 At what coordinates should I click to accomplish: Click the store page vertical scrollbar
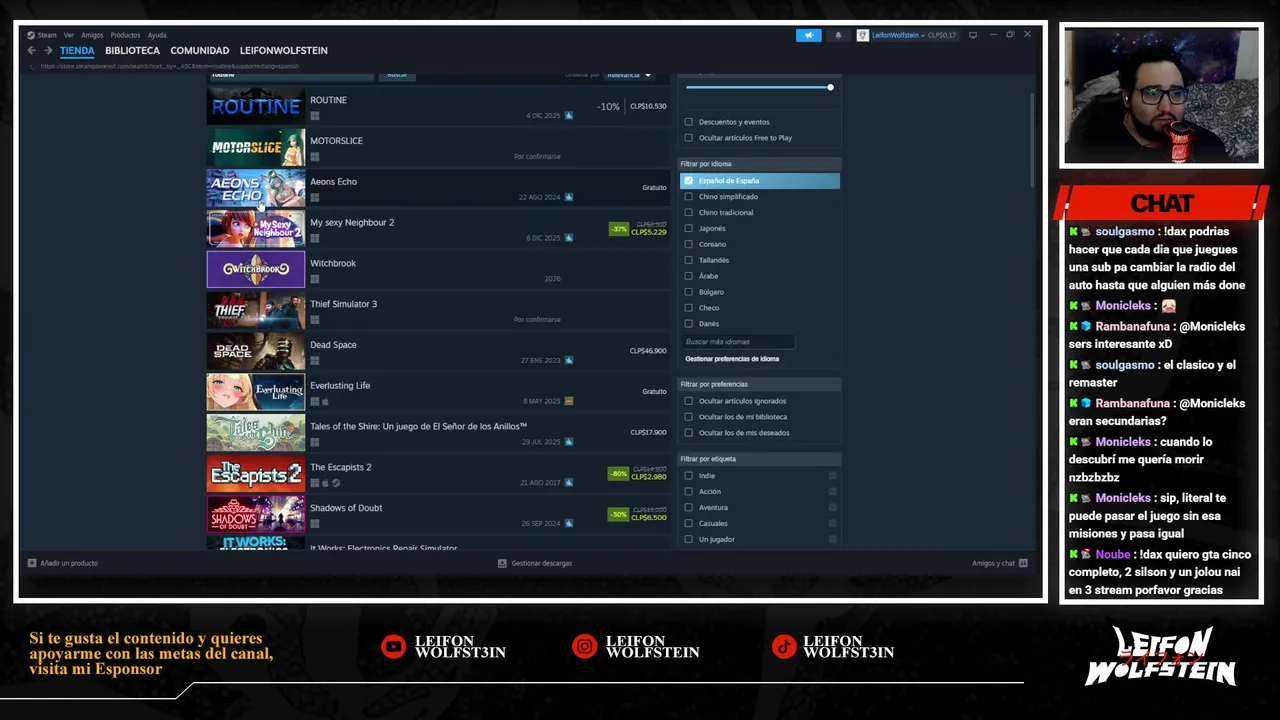point(1033,138)
